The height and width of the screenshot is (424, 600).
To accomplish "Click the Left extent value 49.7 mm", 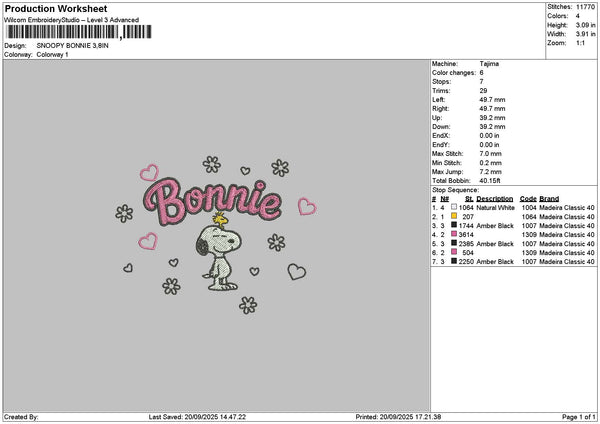I will [x=492, y=100].
